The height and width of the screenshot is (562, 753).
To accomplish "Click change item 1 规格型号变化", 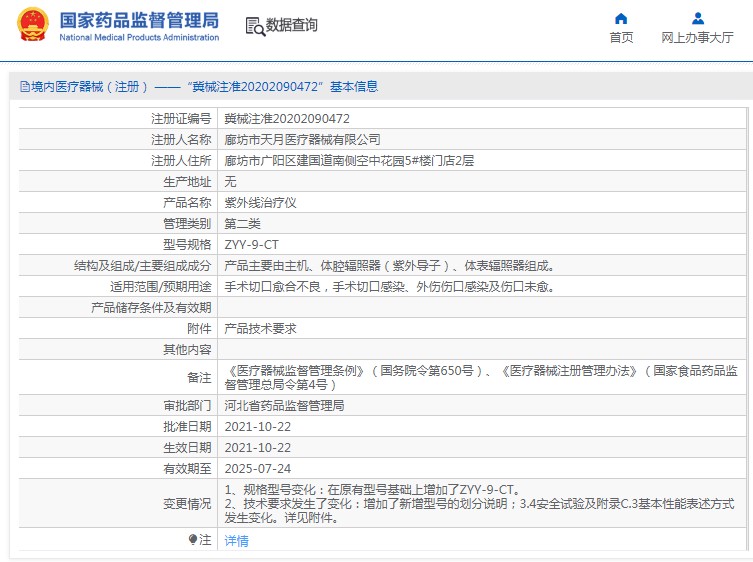I will (373, 490).
